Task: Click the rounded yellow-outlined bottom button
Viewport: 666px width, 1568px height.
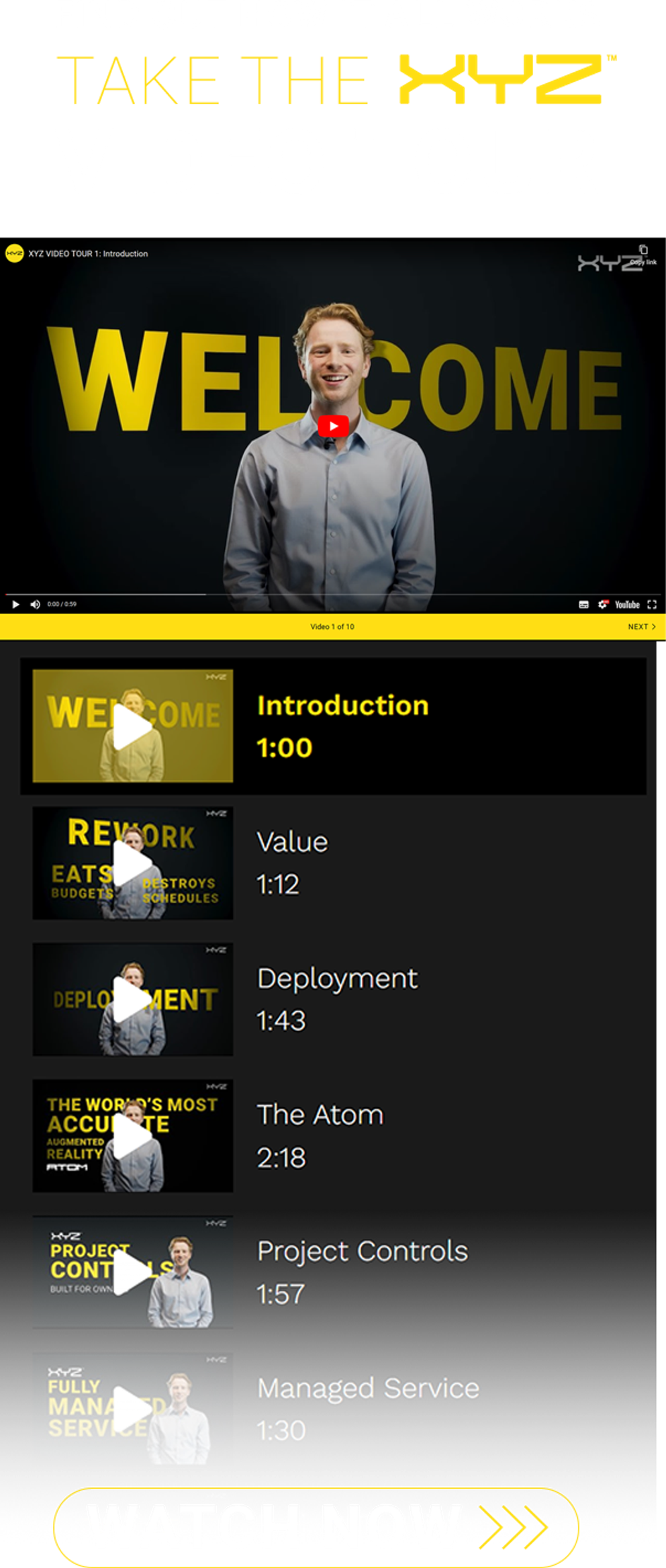Action: click(316, 1527)
